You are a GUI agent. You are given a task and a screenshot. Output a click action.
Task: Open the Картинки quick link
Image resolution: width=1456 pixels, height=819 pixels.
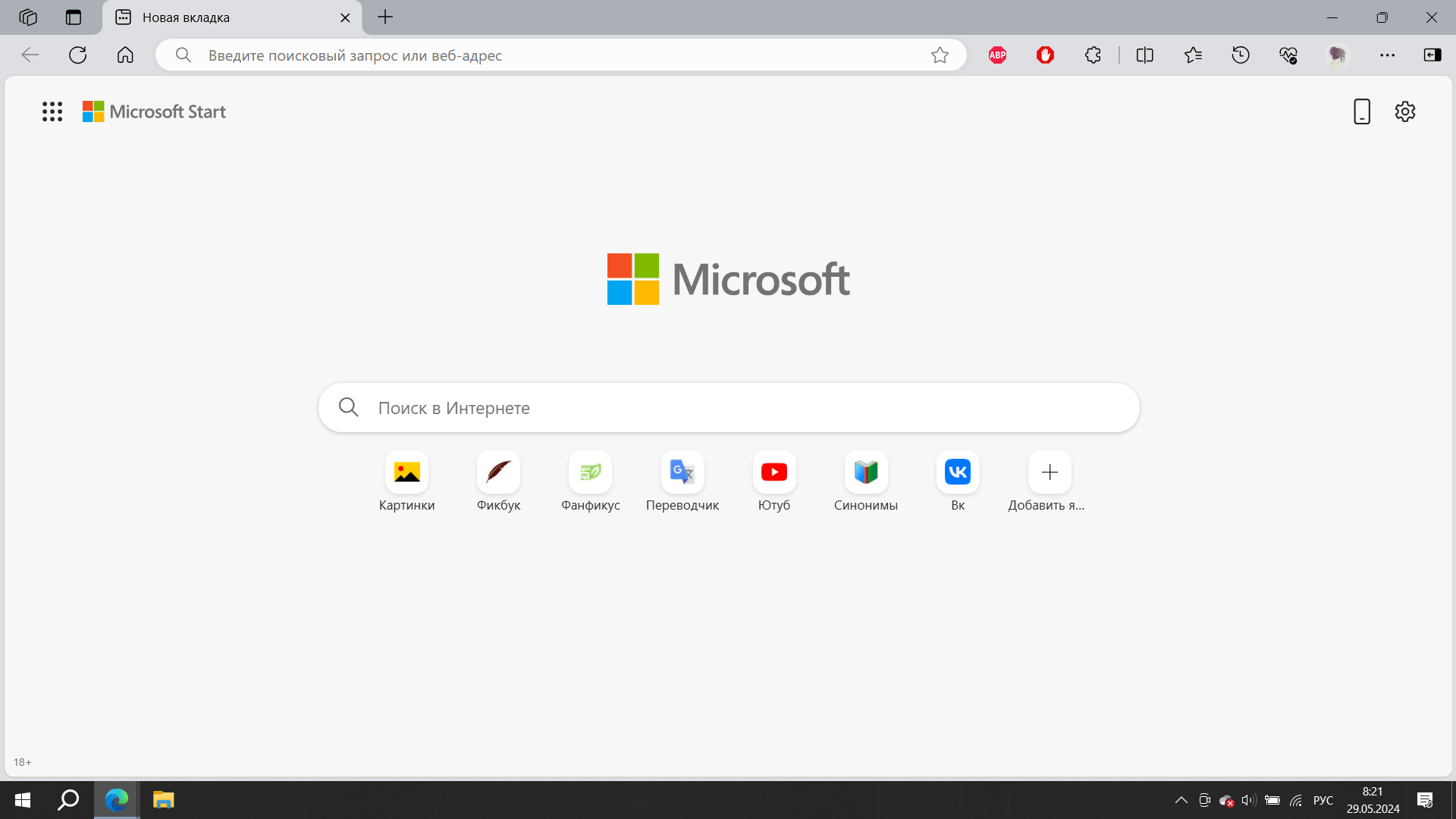(x=407, y=482)
